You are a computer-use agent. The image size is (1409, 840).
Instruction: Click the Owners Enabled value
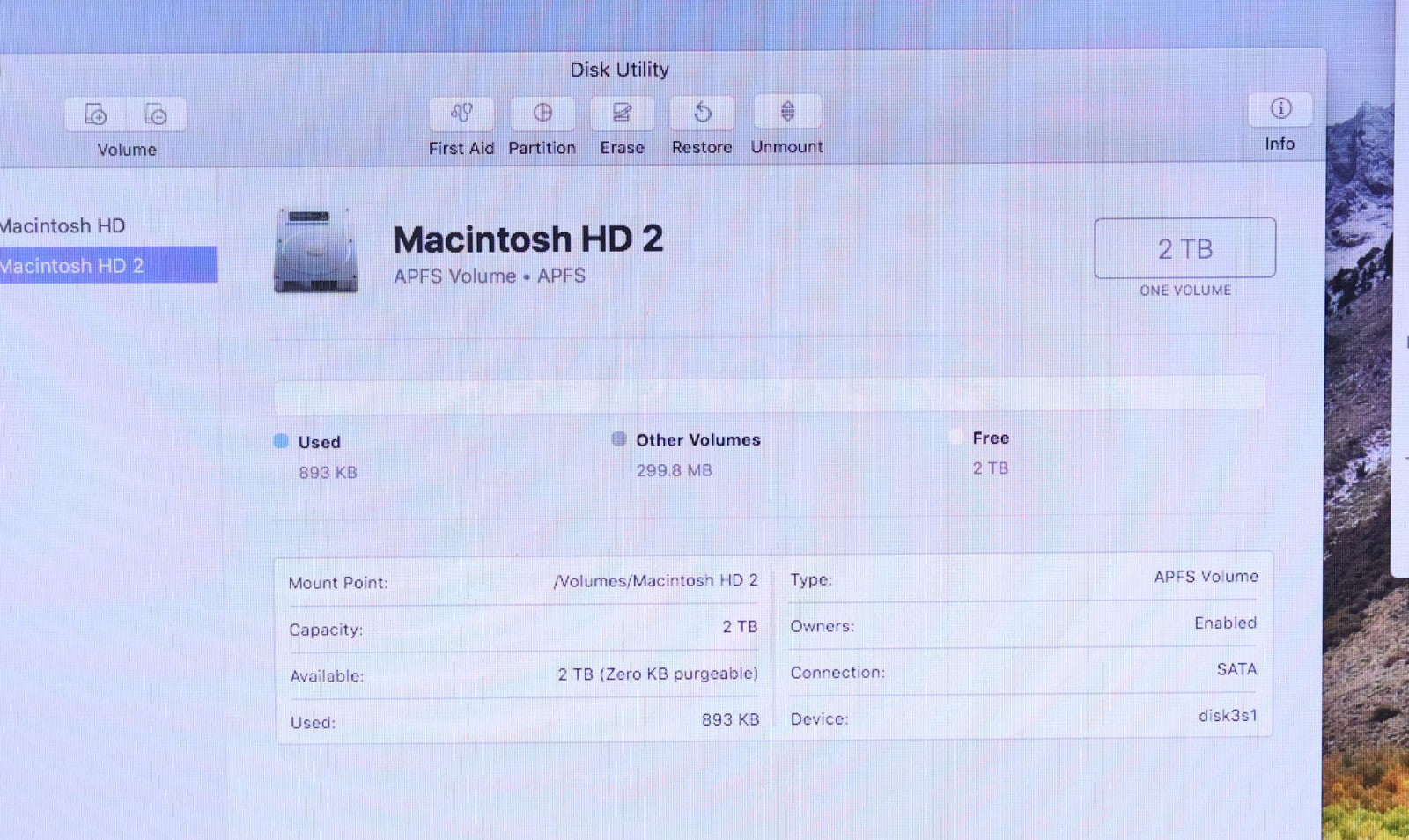(x=1225, y=623)
